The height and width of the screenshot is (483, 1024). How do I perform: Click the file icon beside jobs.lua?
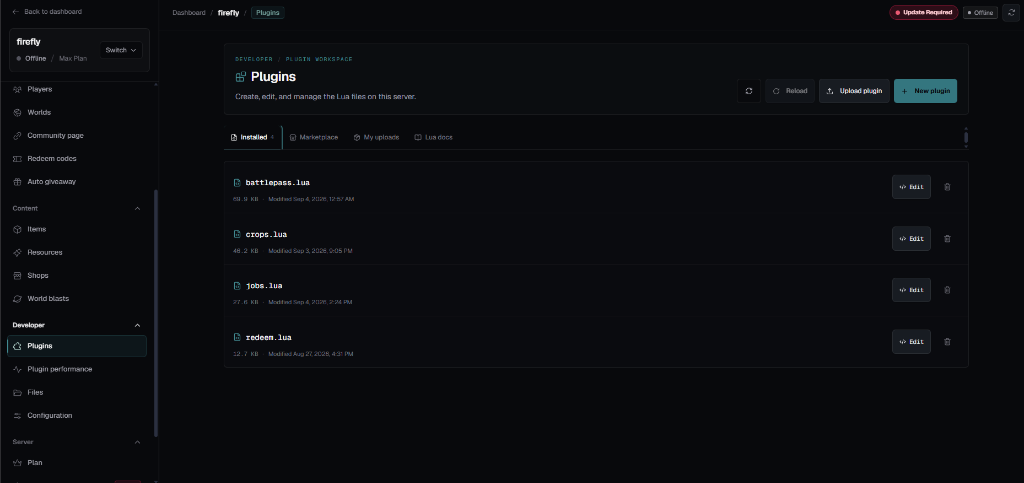[238, 286]
